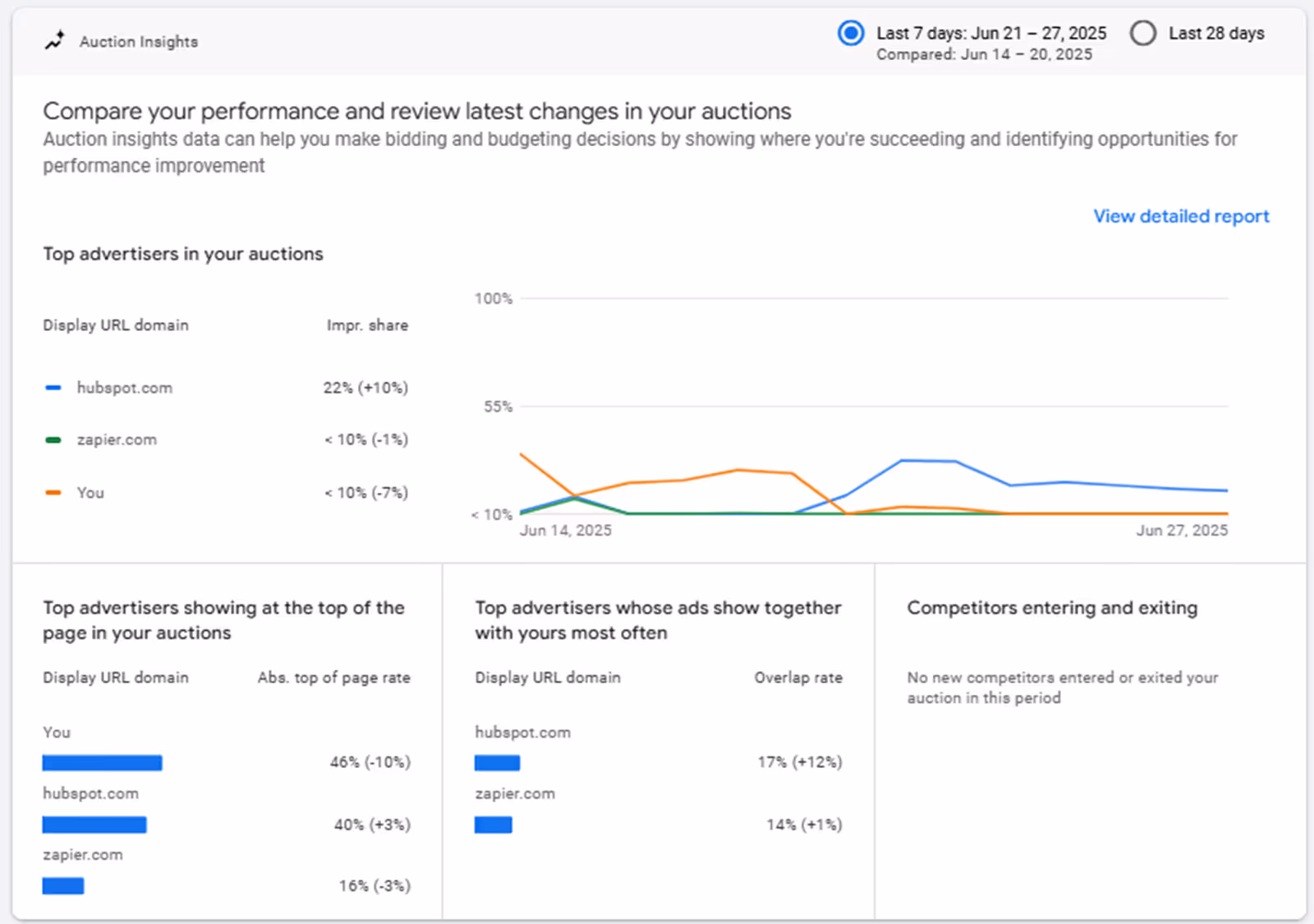
Task: Click hubspot.com in Top advertisers list
Action: (125, 388)
